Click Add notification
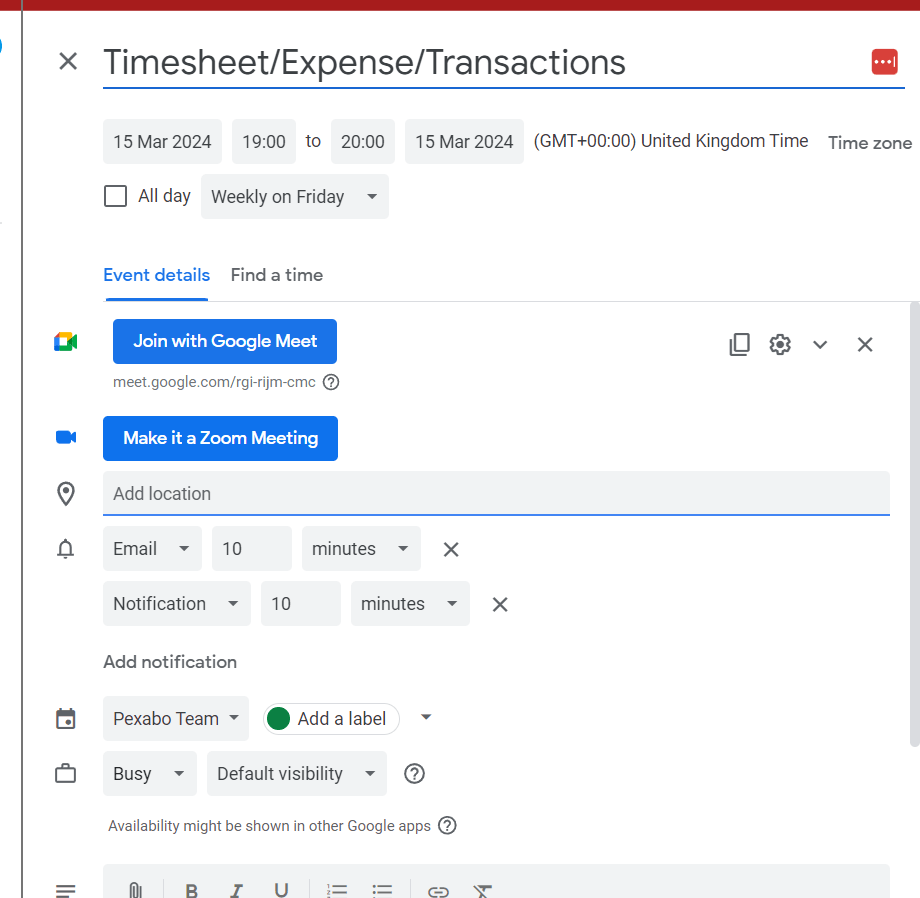920x898 pixels. (170, 662)
